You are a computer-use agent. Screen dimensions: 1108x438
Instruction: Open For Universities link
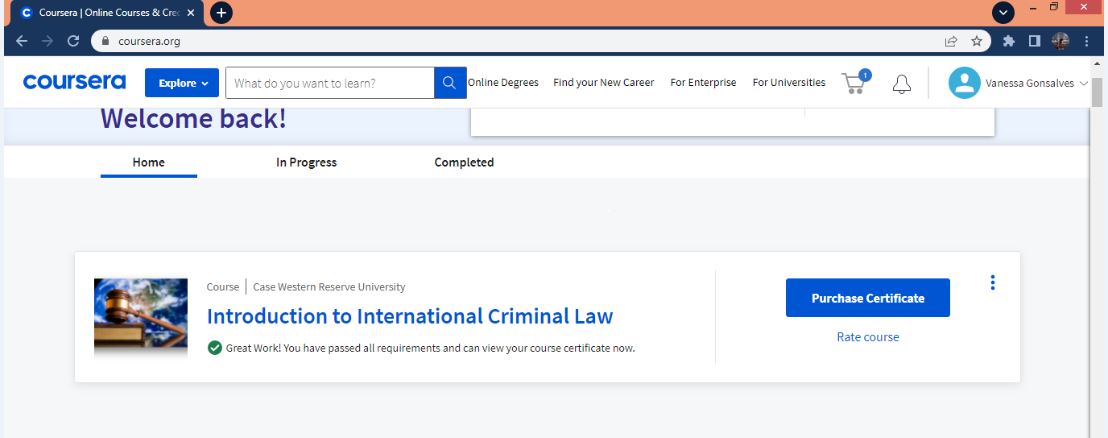(x=789, y=83)
